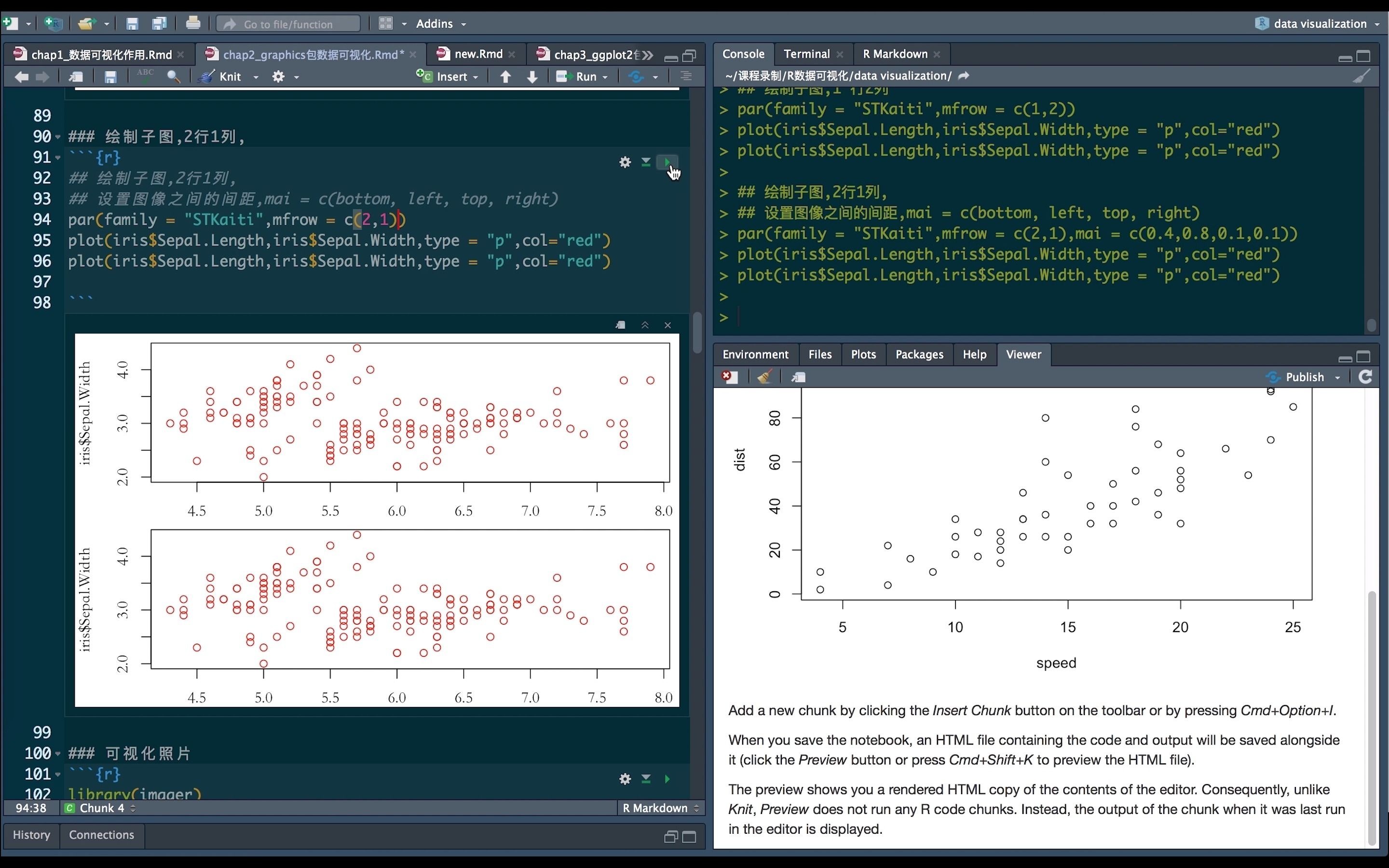Open chunk options gear on line 91
Image resolution: width=1389 pixels, height=868 pixels.
pyautogui.click(x=625, y=163)
